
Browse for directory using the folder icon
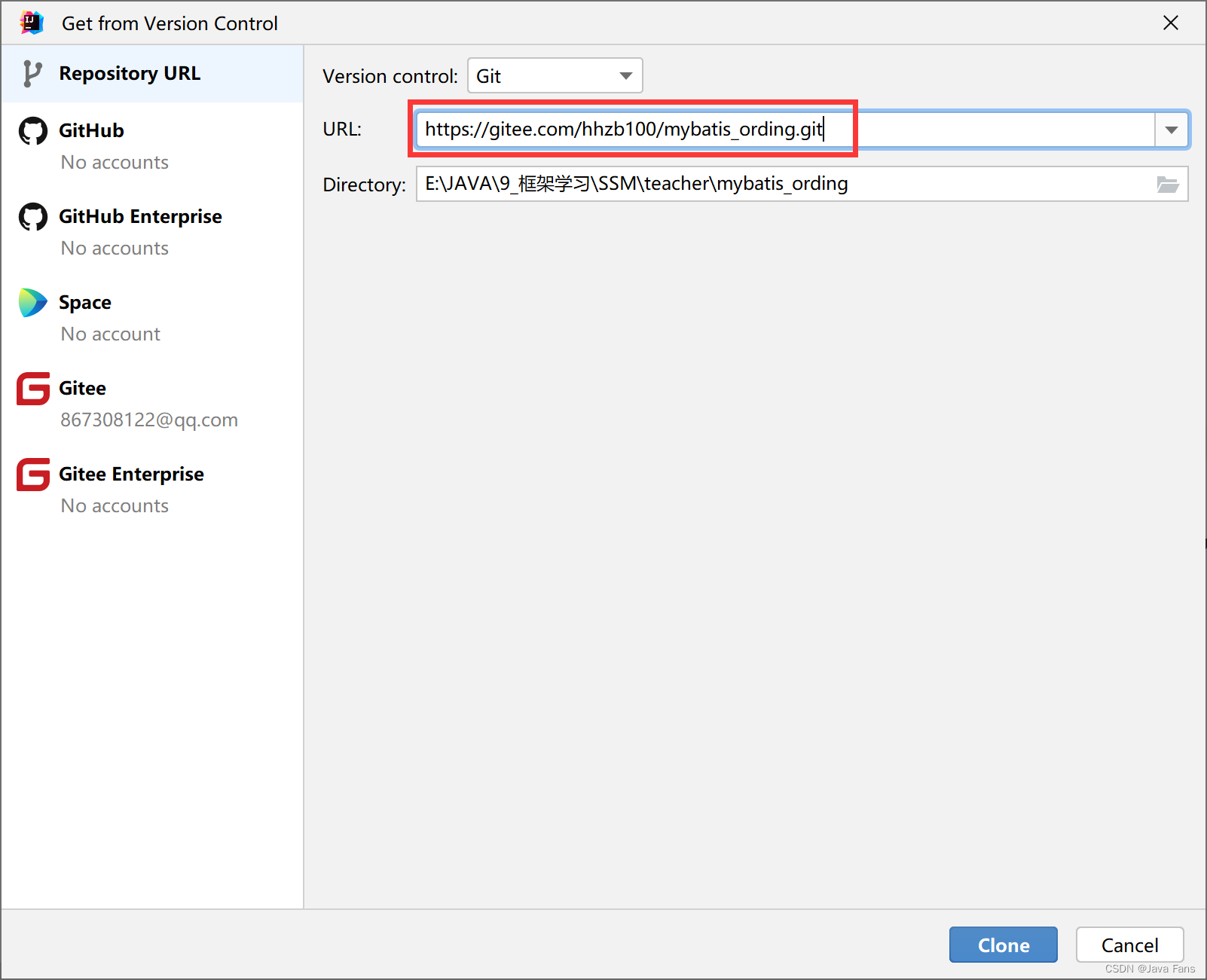click(x=1168, y=184)
